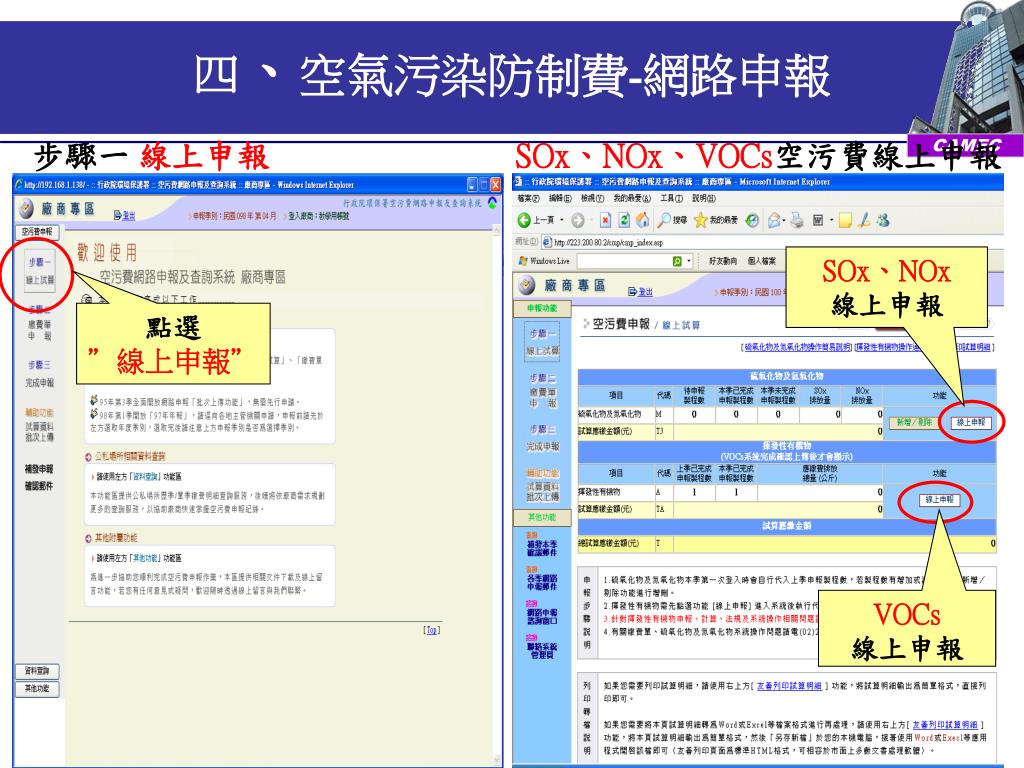Viewport: 1024px width, 768px height.
Task: Click Word edit icon in right IE toolbar
Action: point(818,221)
